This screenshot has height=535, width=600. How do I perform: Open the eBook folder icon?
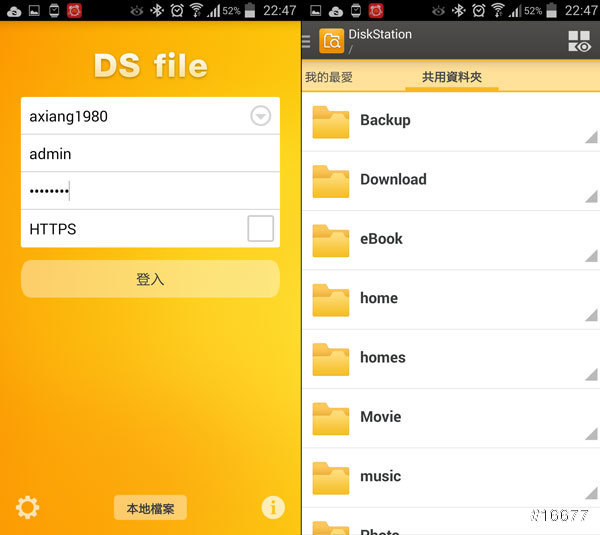point(331,240)
